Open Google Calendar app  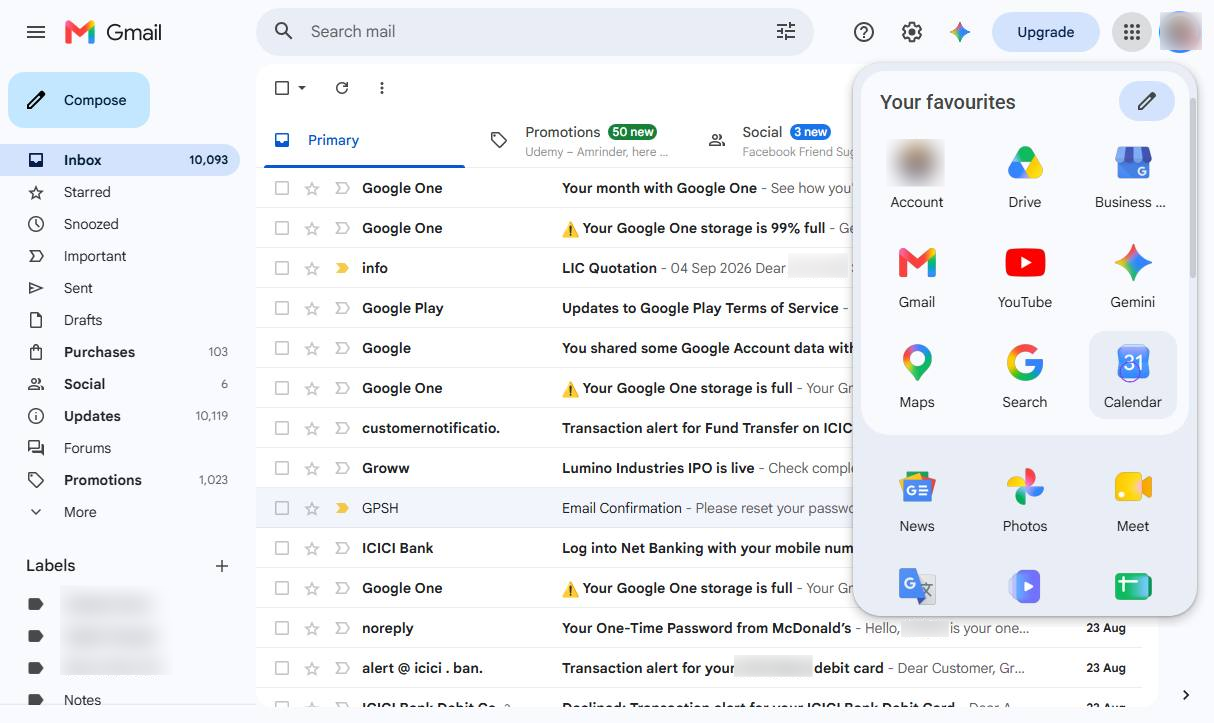pos(1132,375)
